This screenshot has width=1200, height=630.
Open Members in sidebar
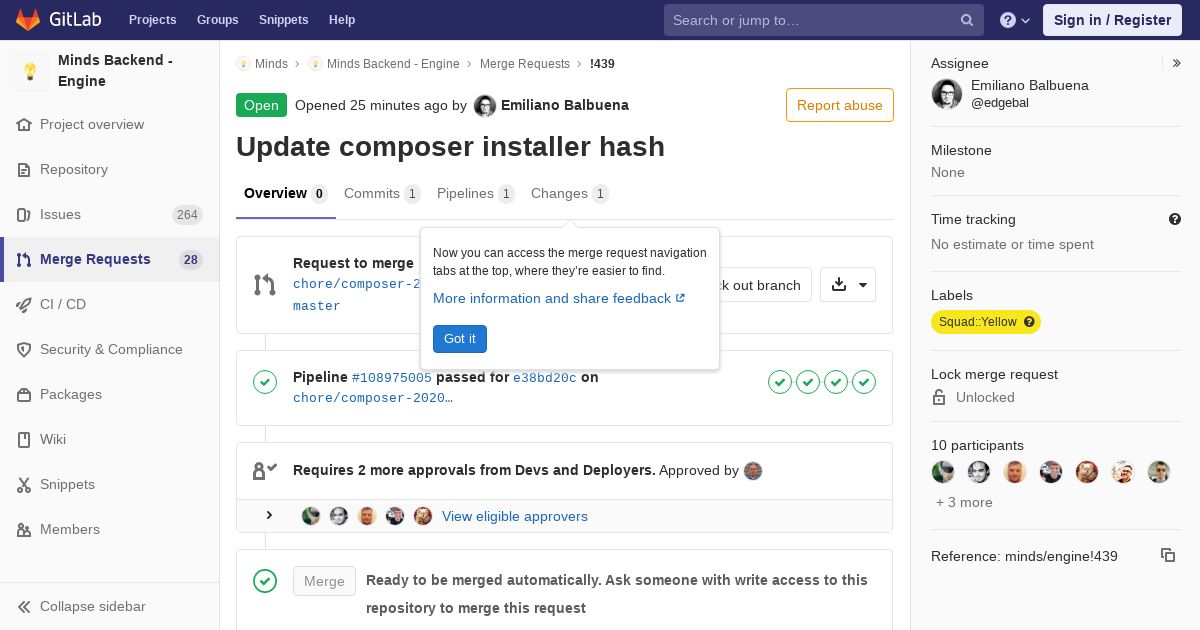[x=110, y=530]
